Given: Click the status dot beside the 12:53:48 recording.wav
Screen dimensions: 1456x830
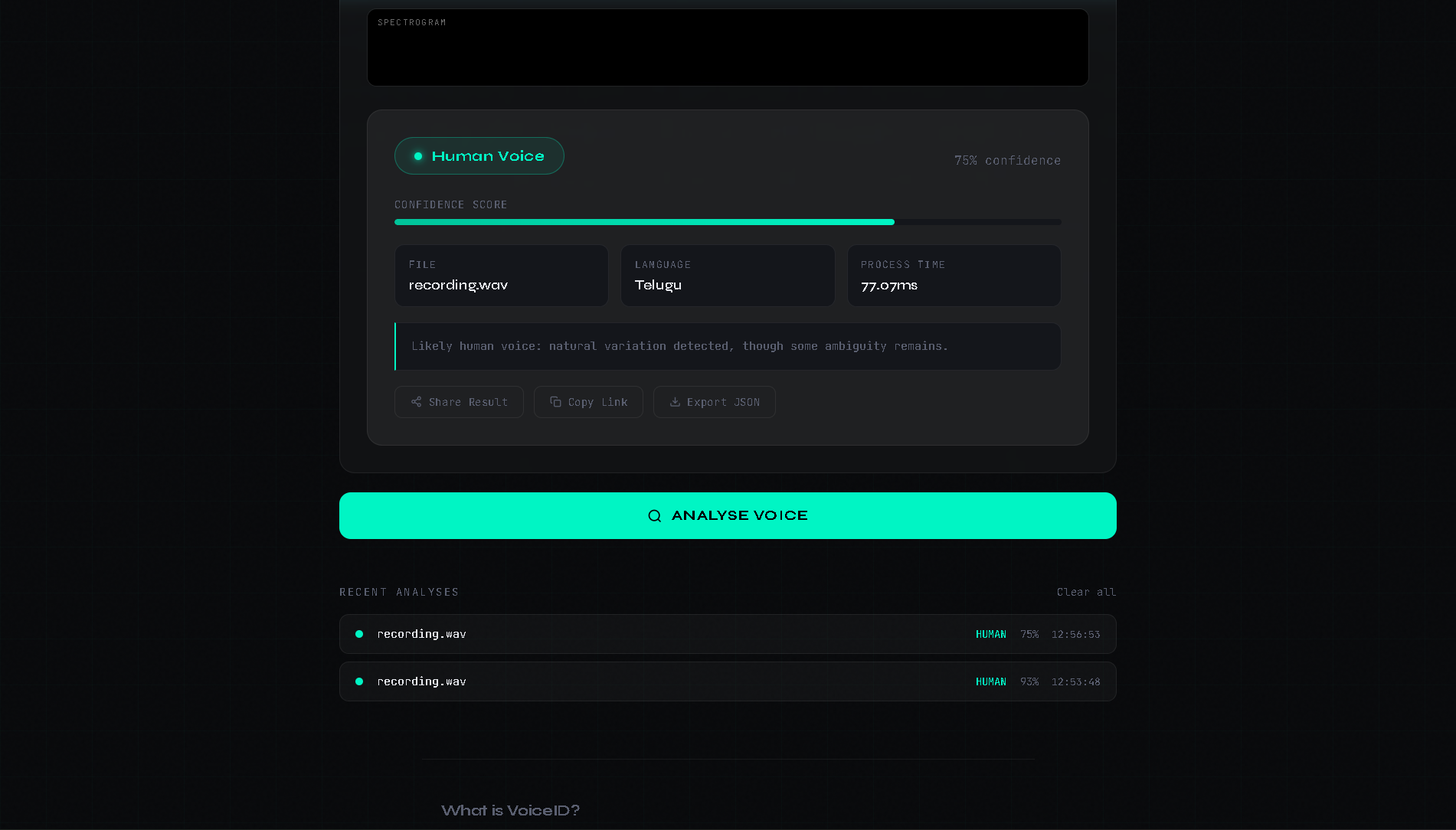Looking at the screenshot, I should (358, 681).
